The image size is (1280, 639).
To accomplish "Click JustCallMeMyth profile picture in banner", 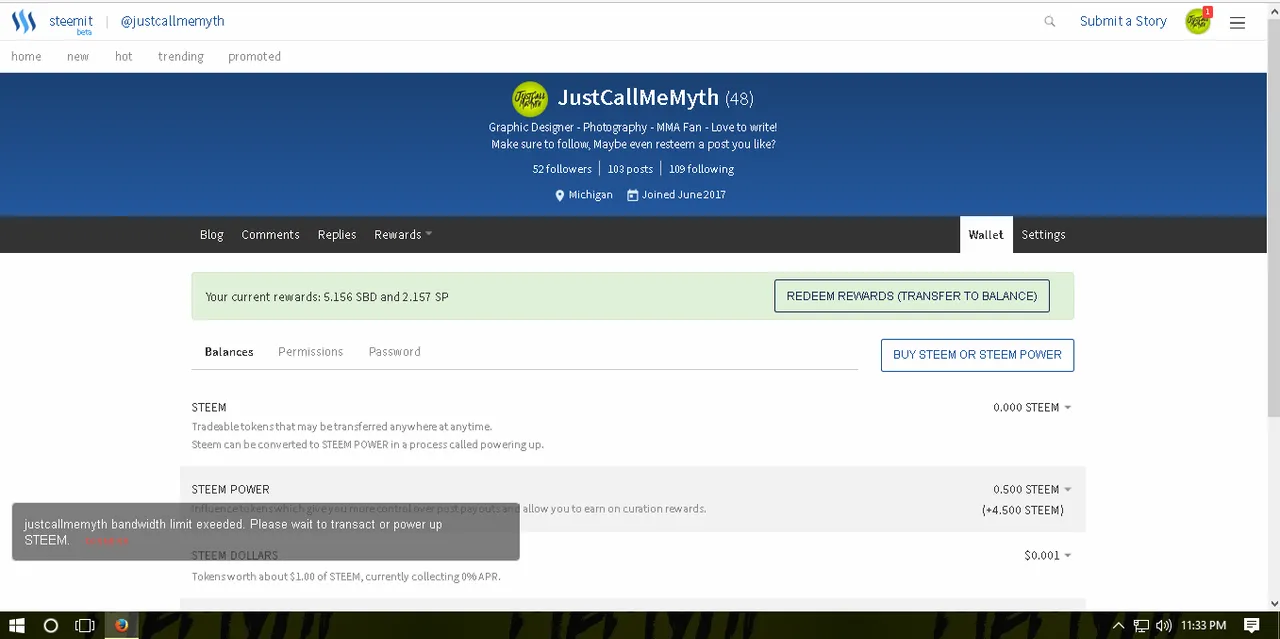I will coord(530,98).
